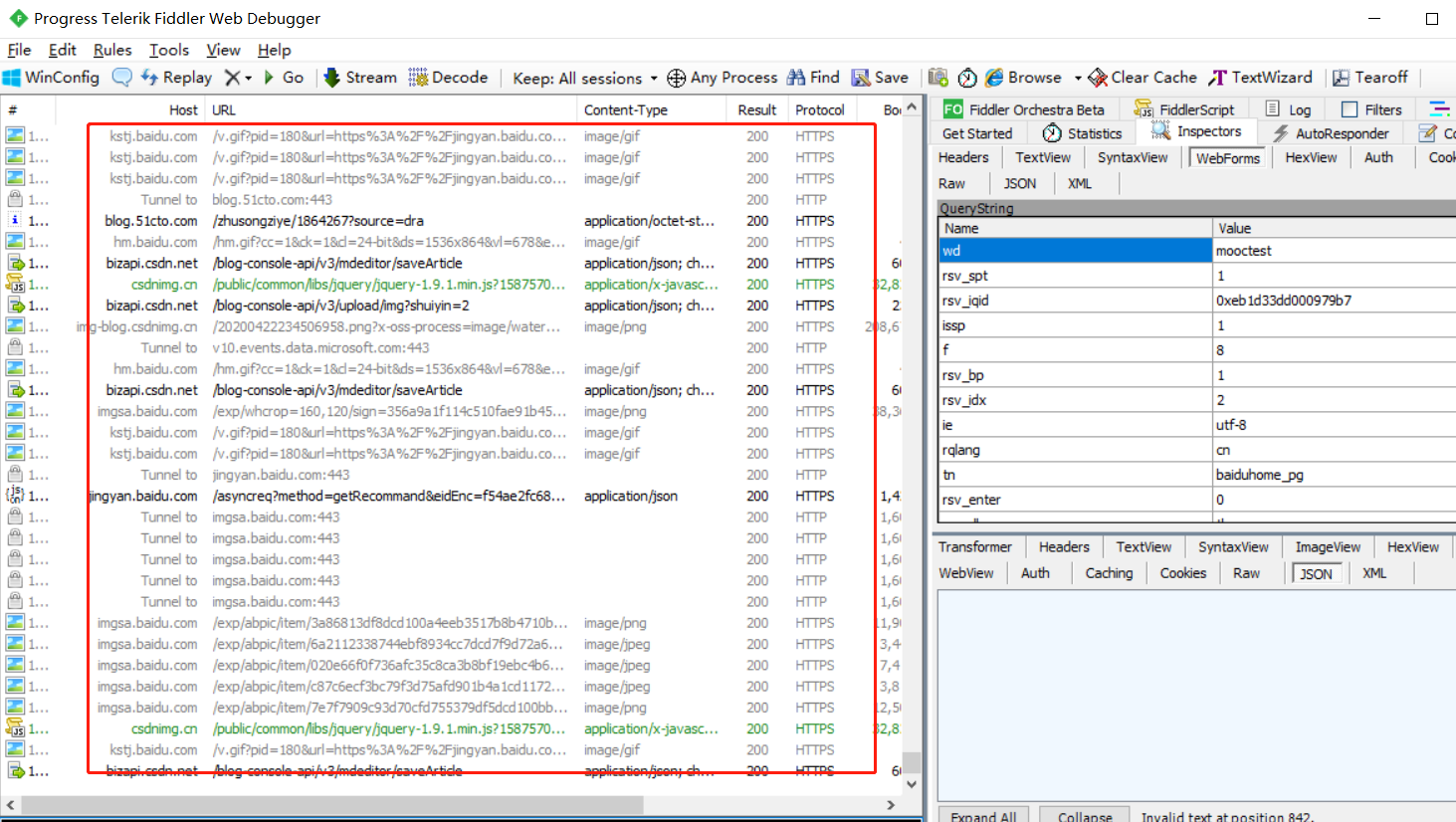Select the request HexView tab next to WebForms
The width and height of the screenshot is (1456, 822).
(x=1311, y=157)
